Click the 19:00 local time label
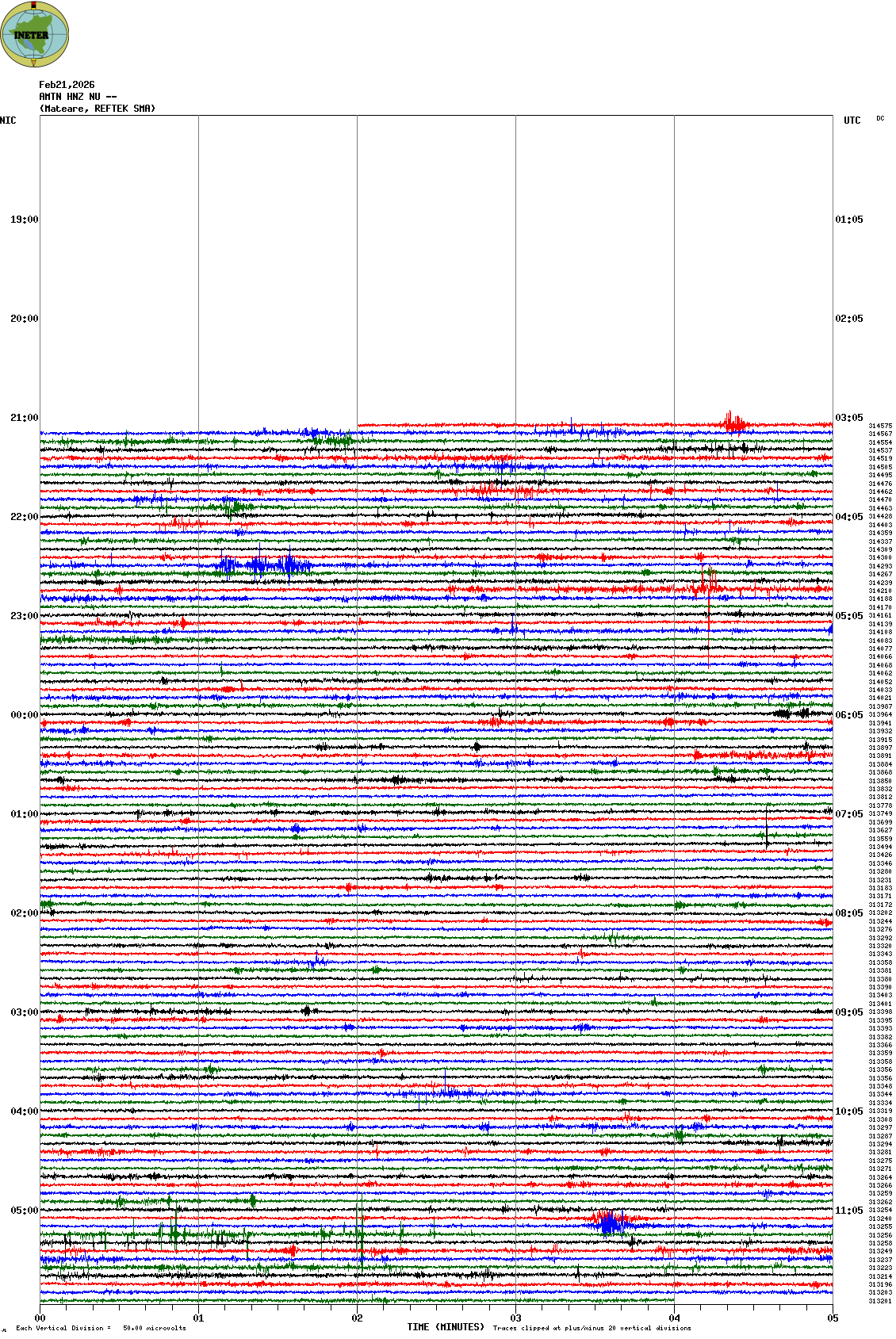The image size is (896, 1339). (x=24, y=220)
